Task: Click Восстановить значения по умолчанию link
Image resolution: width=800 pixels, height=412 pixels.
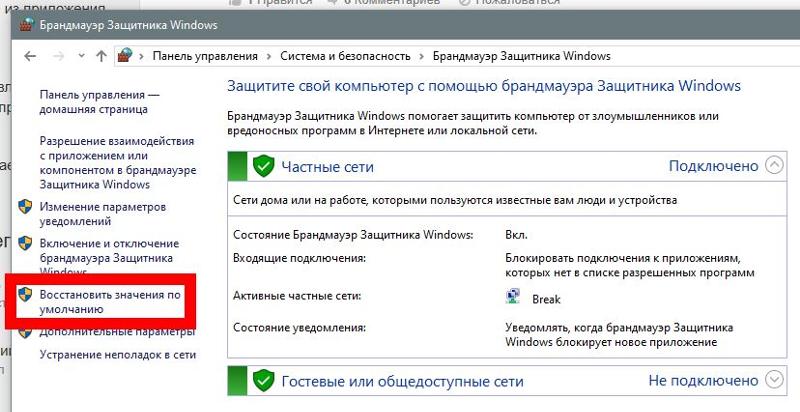Action: [110, 302]
